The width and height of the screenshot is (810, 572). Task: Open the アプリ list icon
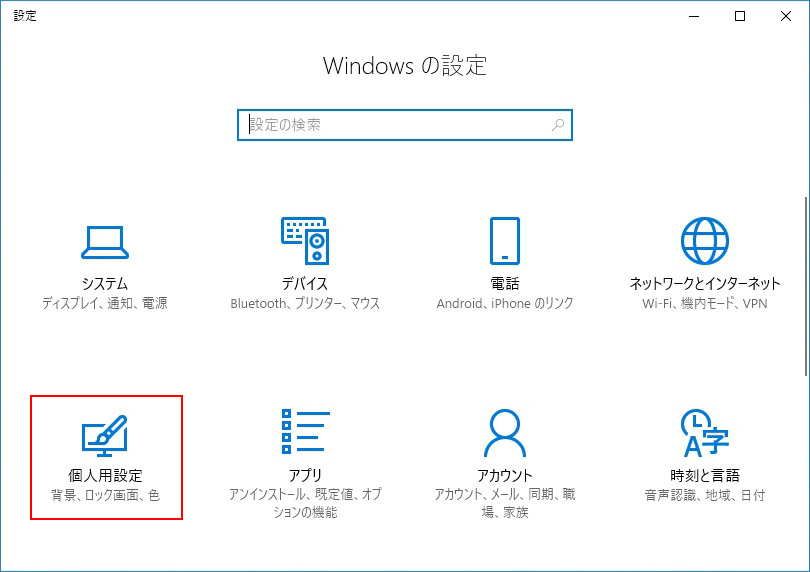coord(305,431)
